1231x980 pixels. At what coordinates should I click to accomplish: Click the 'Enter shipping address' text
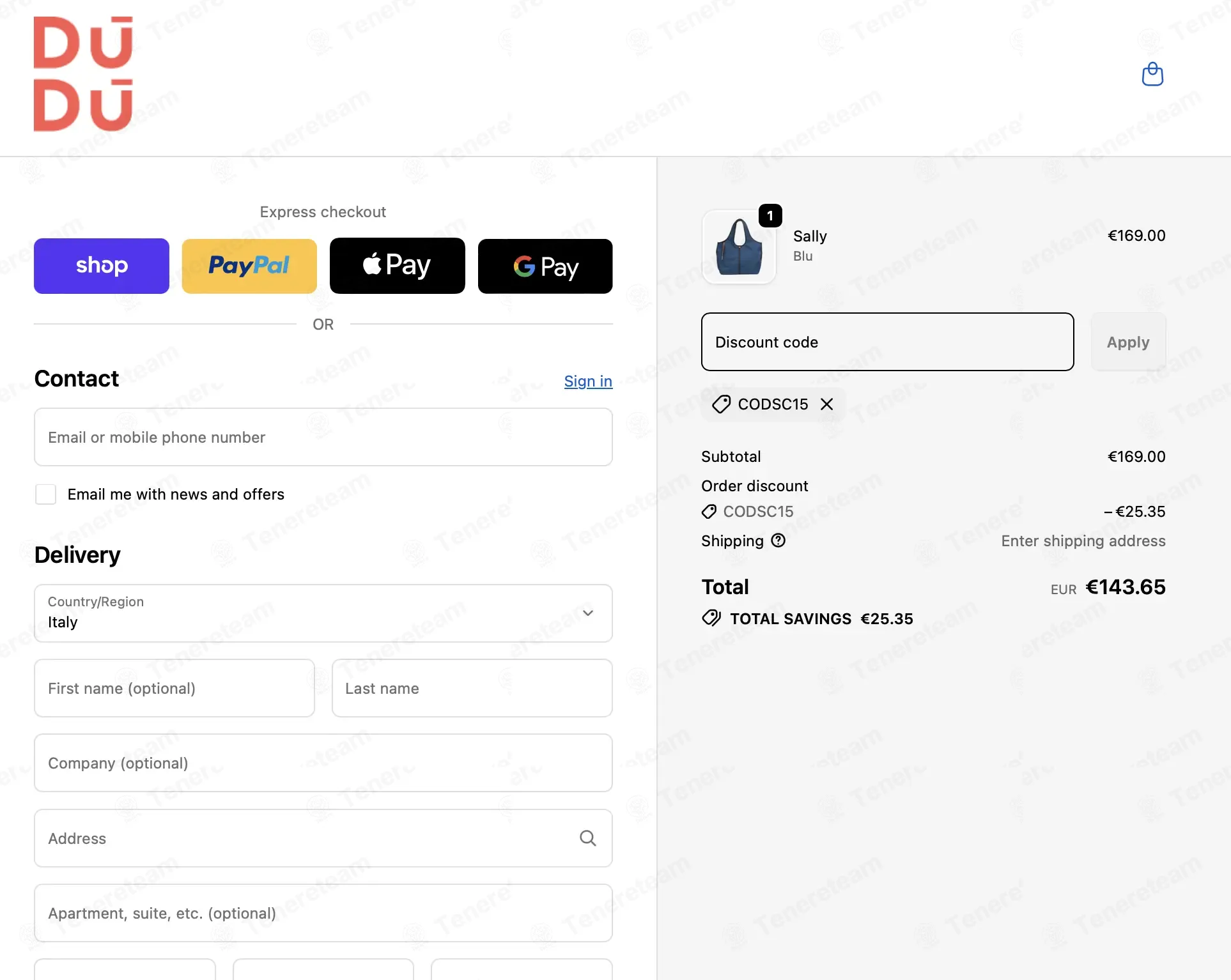pyautogui.click(x=1083, y=541)
